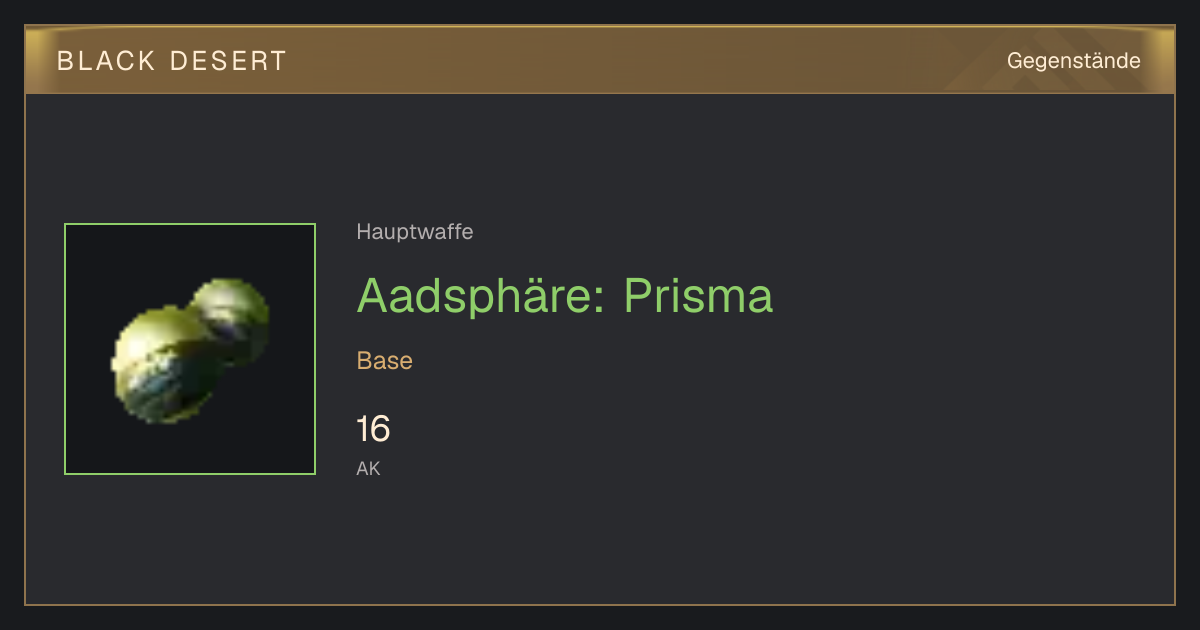
Task: Select the Base enhancement level label
Action: point(385,361)
